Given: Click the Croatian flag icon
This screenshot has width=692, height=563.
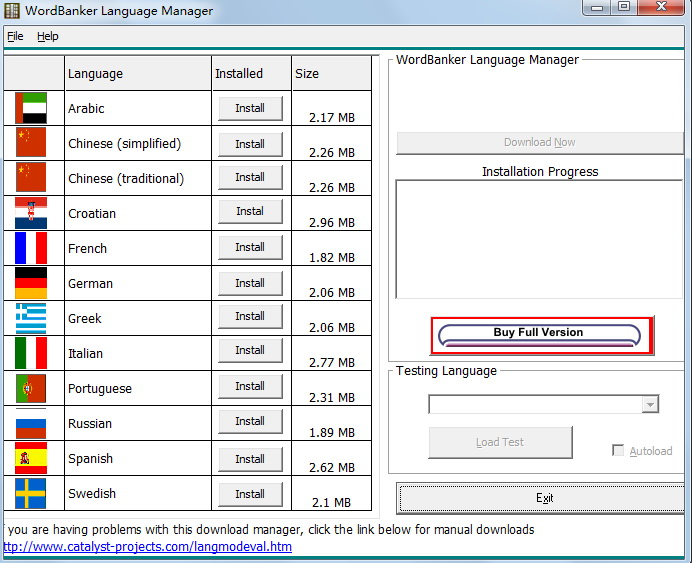Looking at the screenshot, I should pyautogui.click(x=31, y=213).
